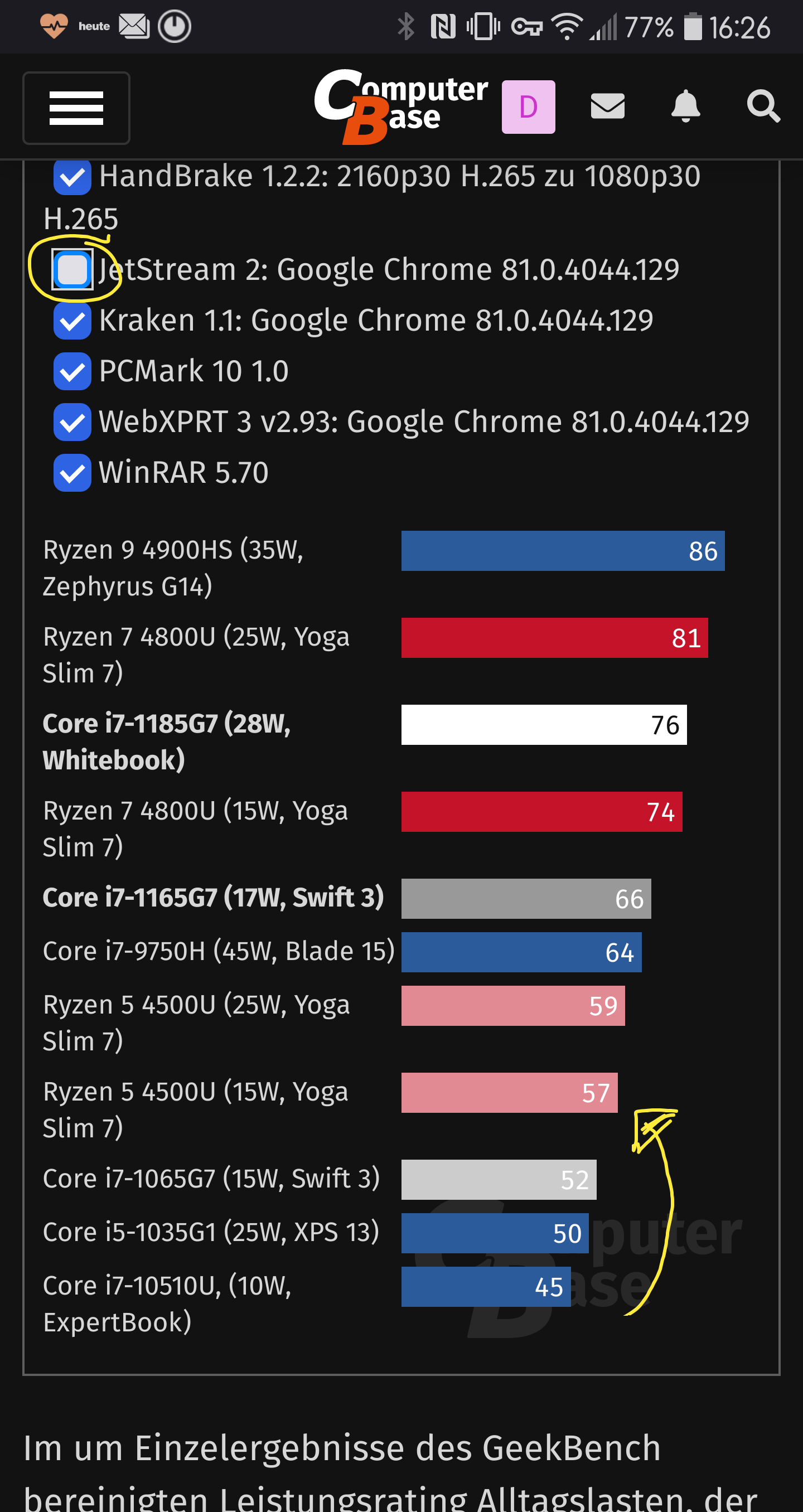
Task: Uncheck the Kraken 1.1 benchmark
Action: (x=72, y=321)
